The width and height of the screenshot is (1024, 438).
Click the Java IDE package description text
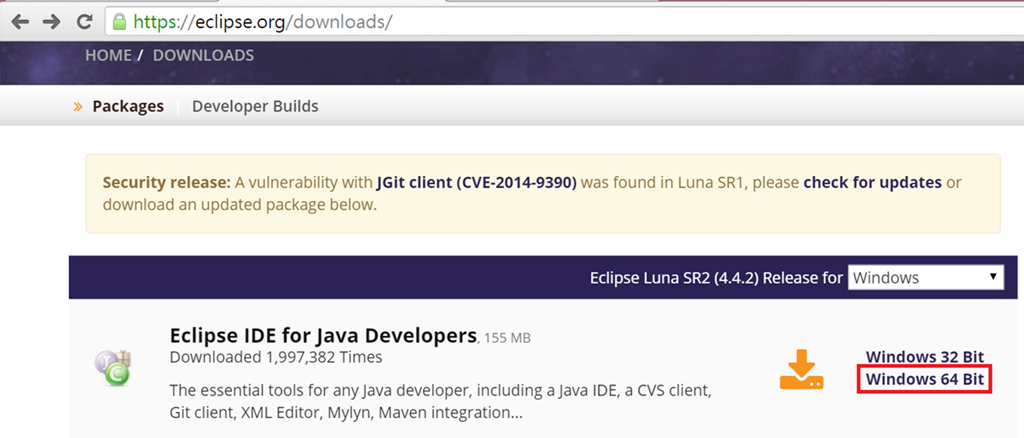[440, 400]
